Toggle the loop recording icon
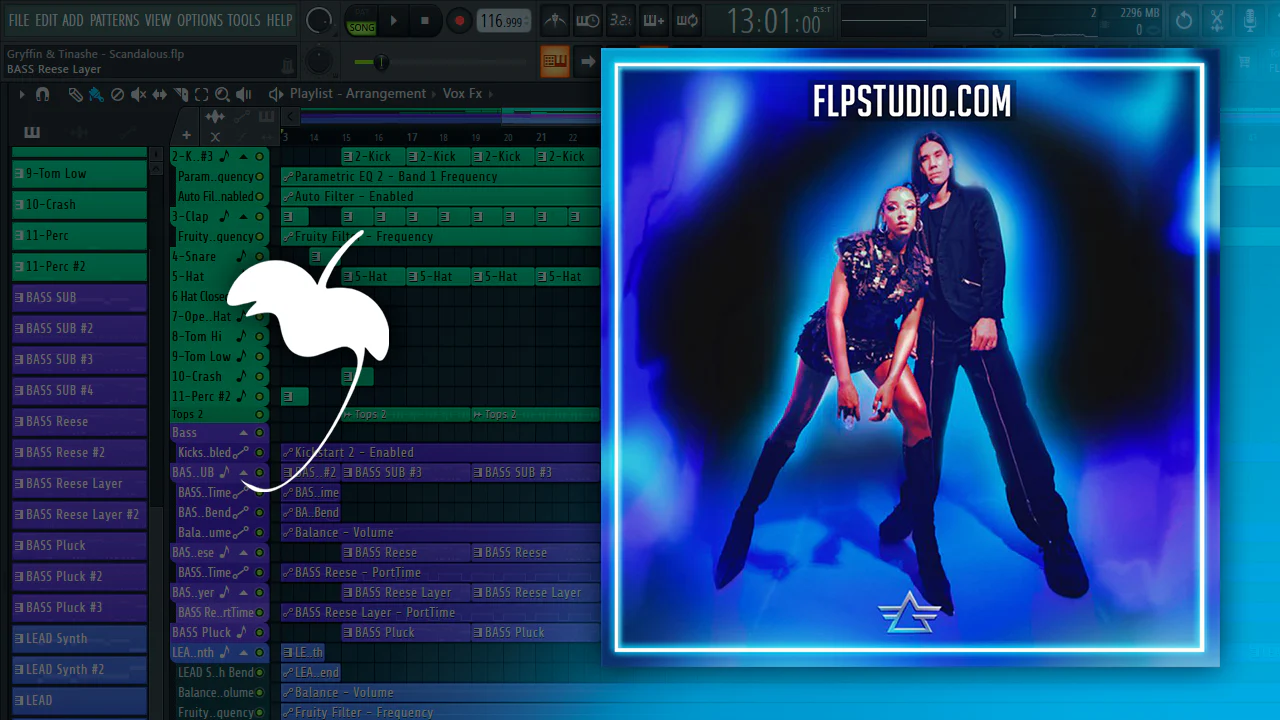1280x720 pixels. click(687, 20)
